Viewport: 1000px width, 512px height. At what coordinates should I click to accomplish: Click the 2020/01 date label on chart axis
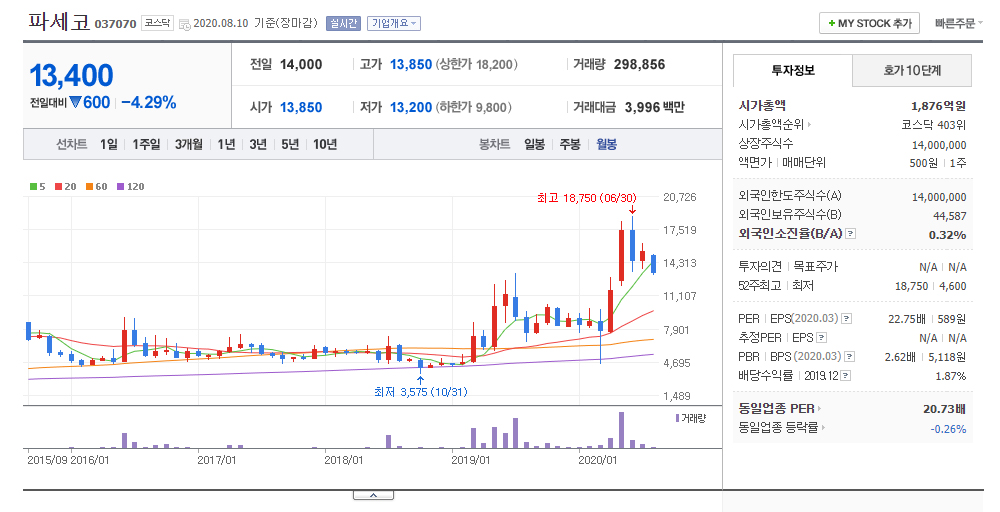(598, 460)
